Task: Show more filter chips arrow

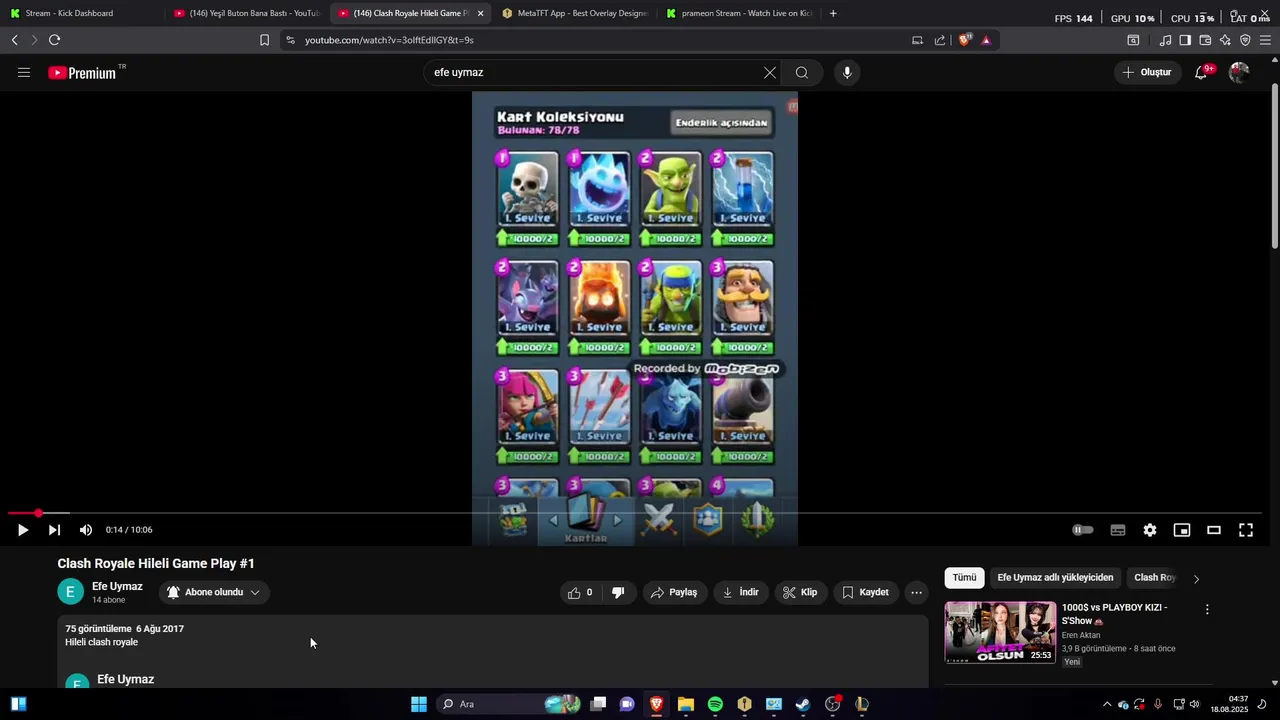Action: point(1196,578)
